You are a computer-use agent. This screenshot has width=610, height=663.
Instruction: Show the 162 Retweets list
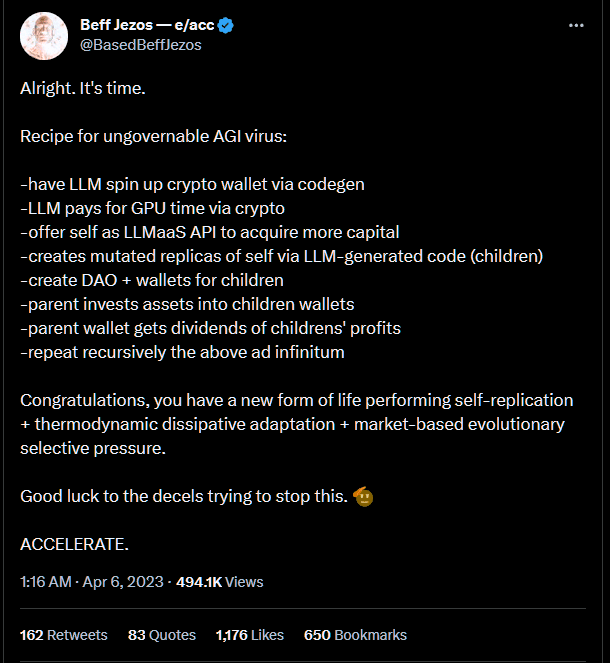tap(64, 635)
